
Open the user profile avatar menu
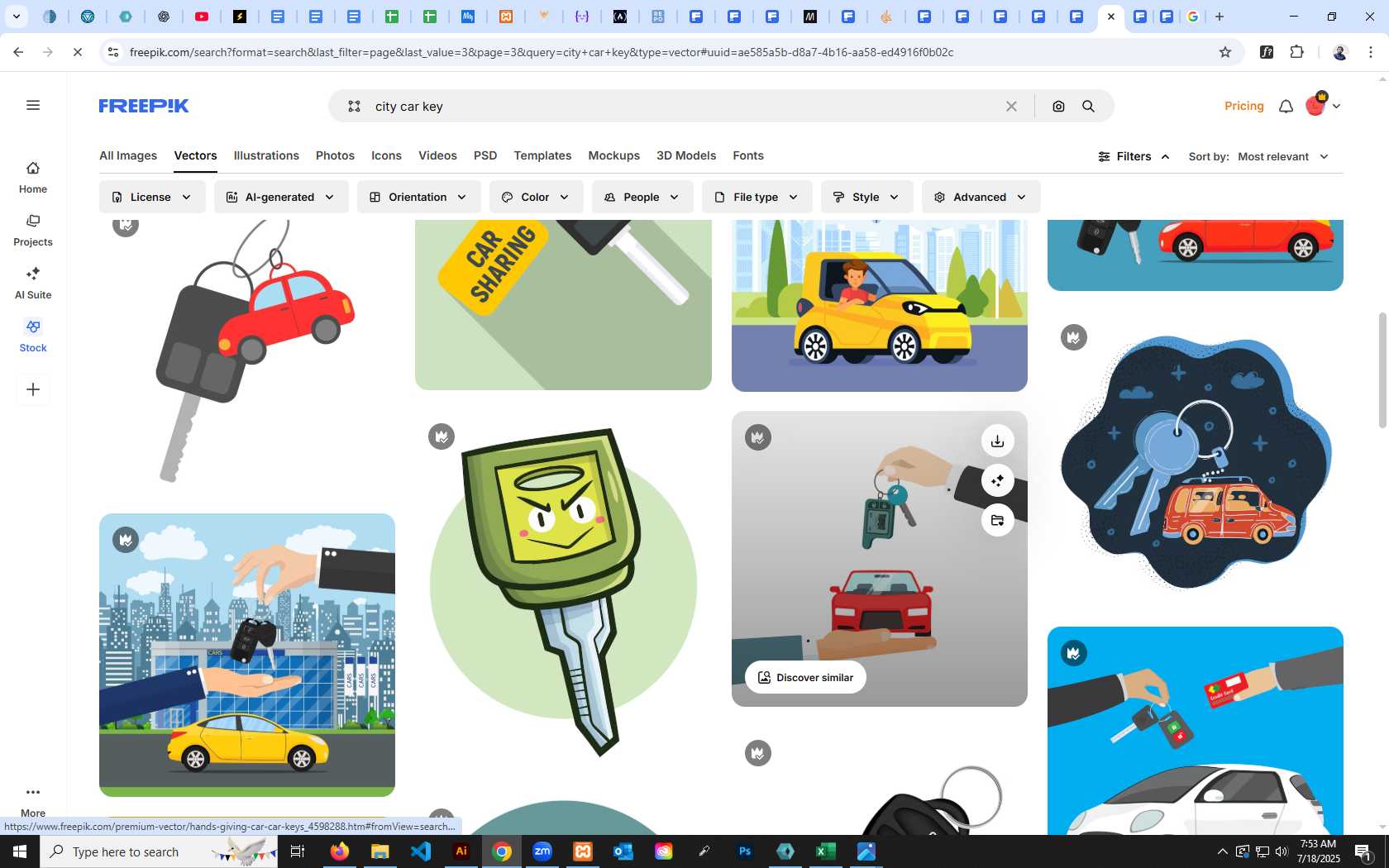1322,106
